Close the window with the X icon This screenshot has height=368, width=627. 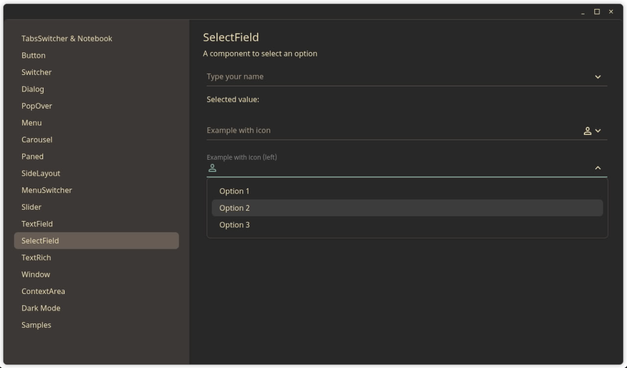click(x=611, y=12)
